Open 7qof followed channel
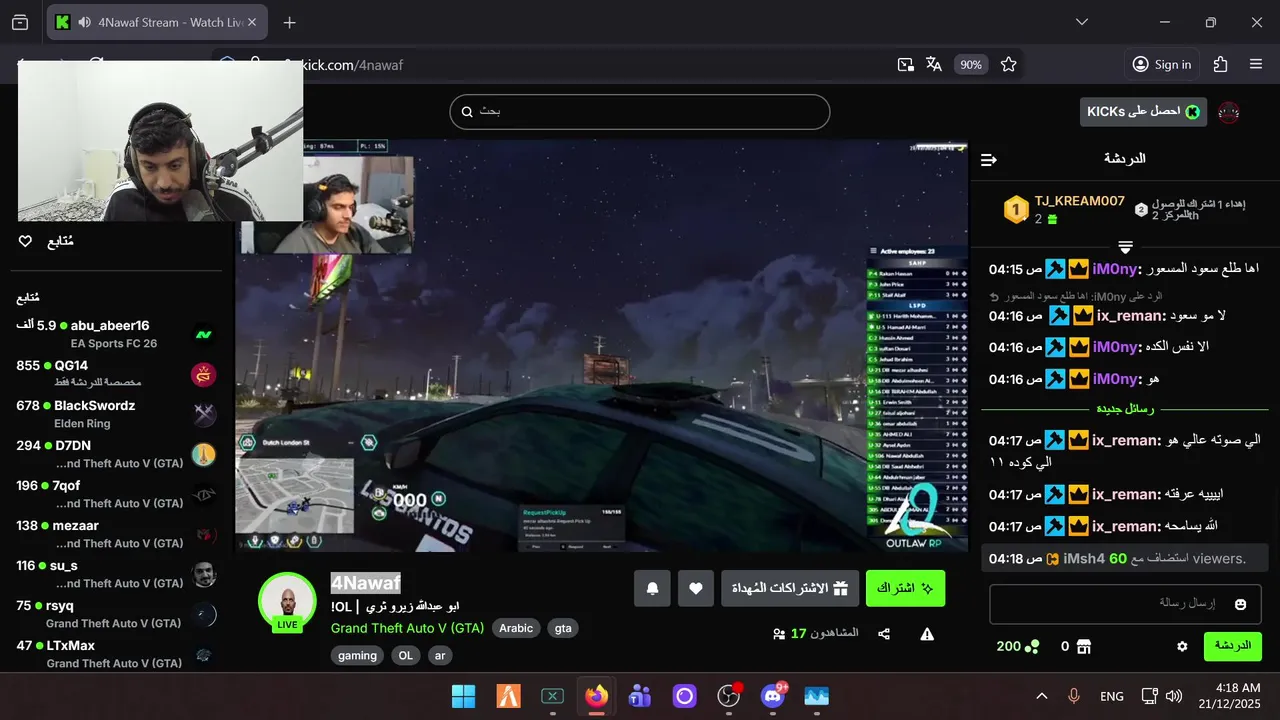The height and width of the screenshot is (720, 1280). coord(116,494)
